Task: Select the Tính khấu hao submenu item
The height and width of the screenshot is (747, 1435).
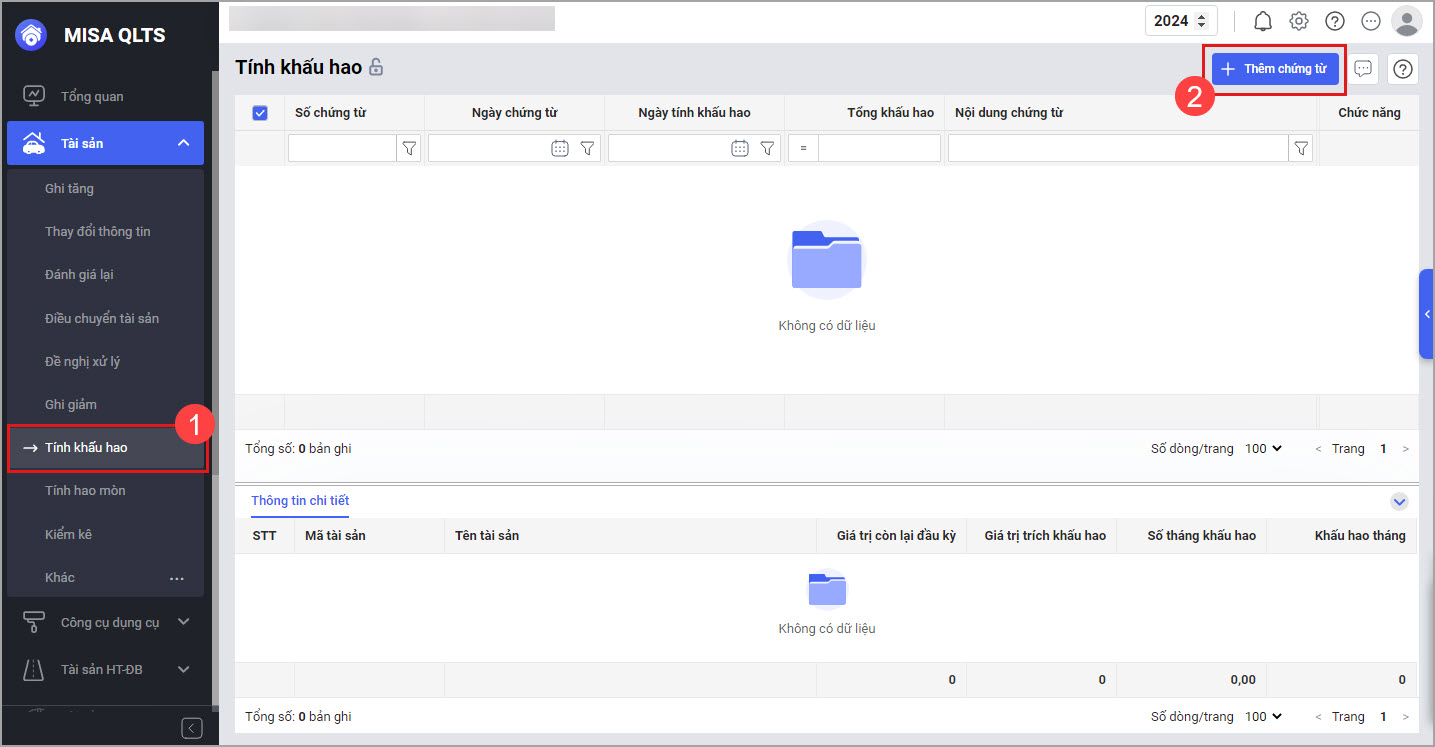Action: click(x=107, y=448)
